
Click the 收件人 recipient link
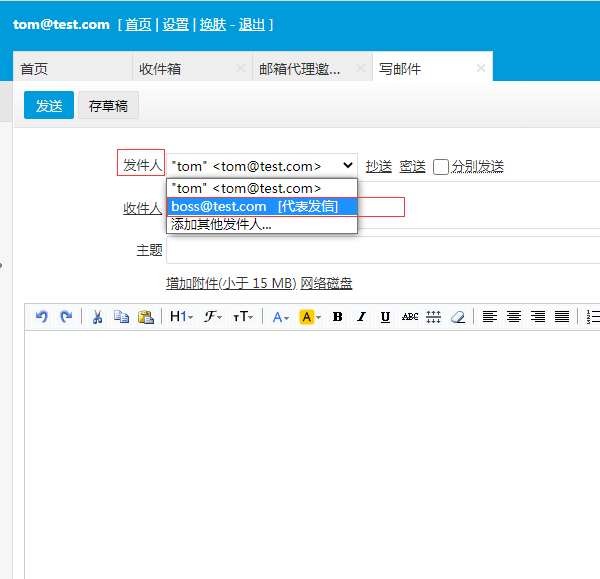(142, 209)
